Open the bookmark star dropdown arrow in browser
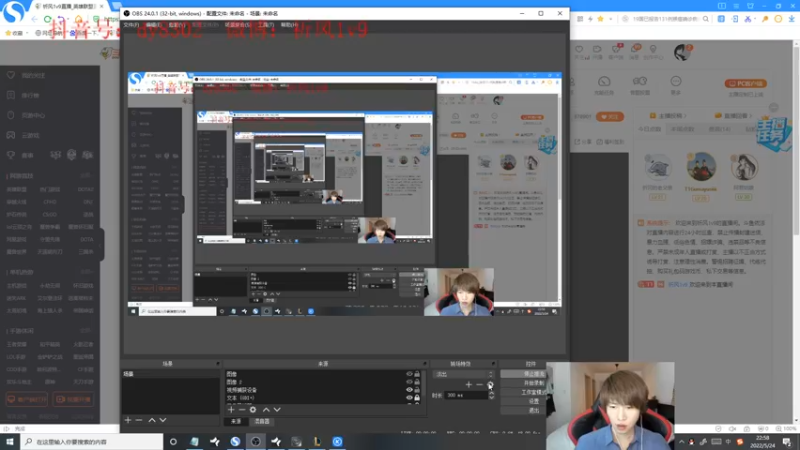Image resolution: width=800 pixels, height=450 pixels. tap(611, 19)
